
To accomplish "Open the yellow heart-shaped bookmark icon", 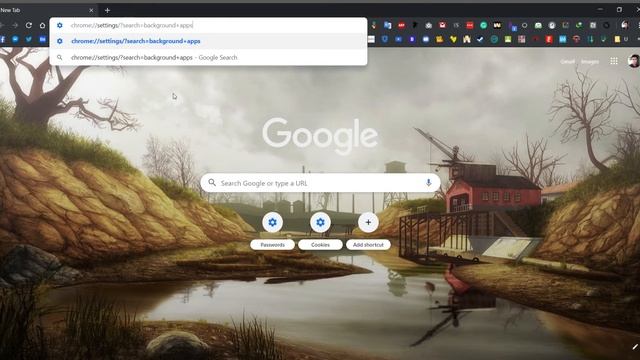I will 453,39.
